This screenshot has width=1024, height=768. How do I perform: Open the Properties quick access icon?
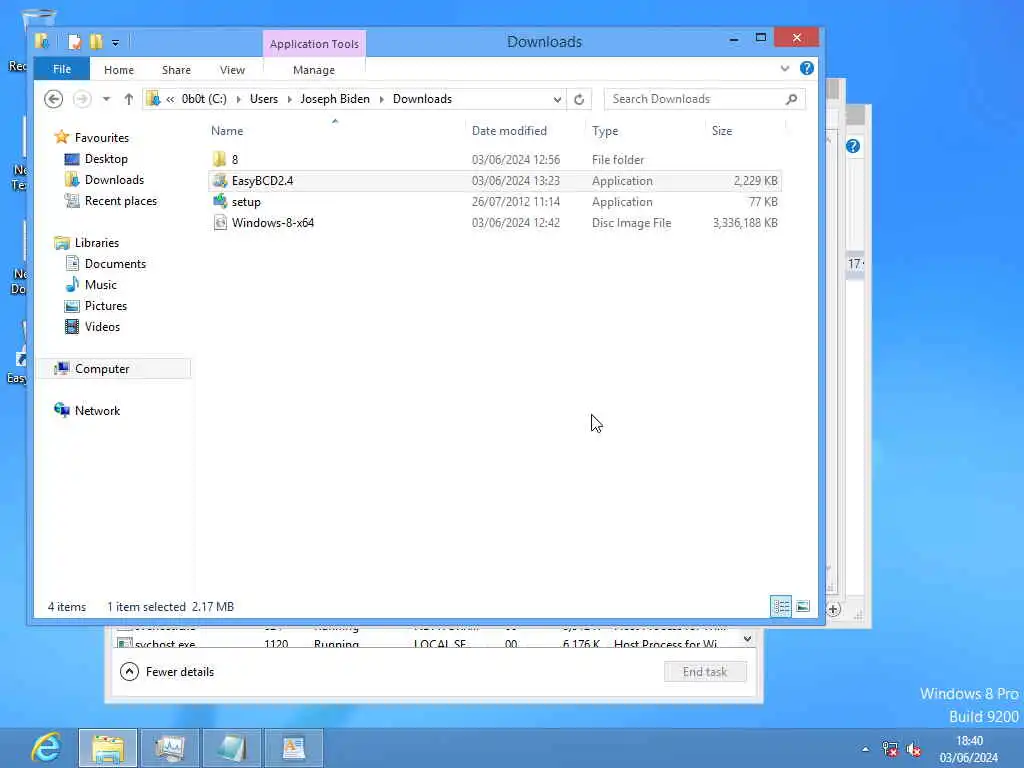click(x=75, y=42)
